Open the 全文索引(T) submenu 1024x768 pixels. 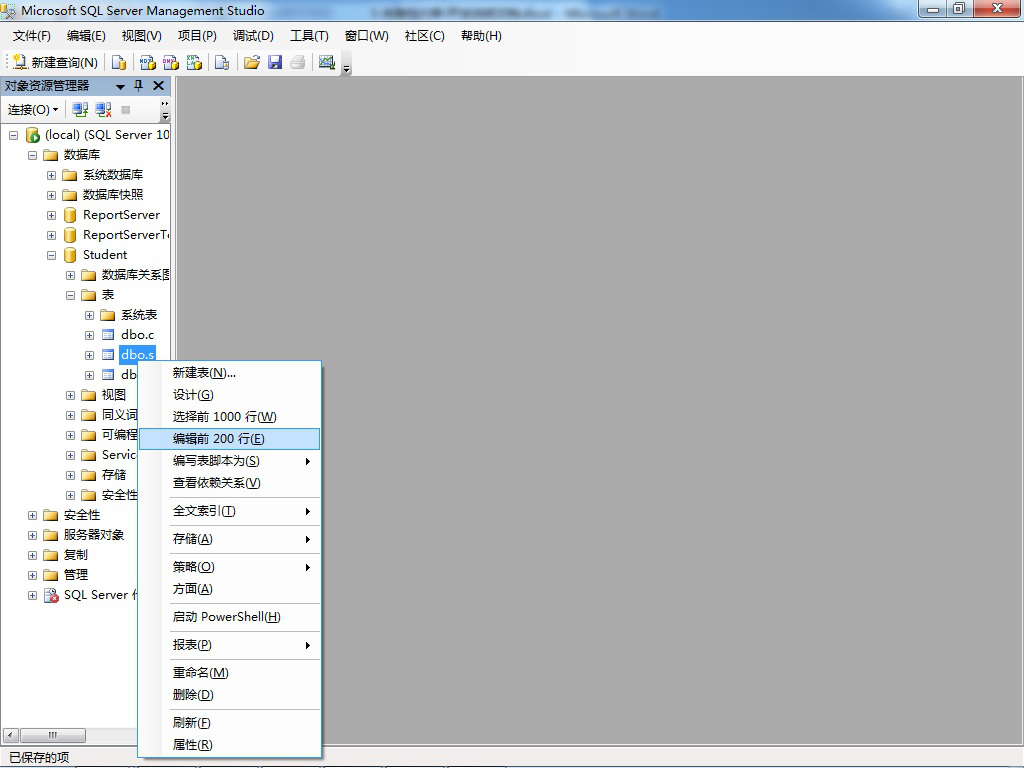click(x=230, y=511)
